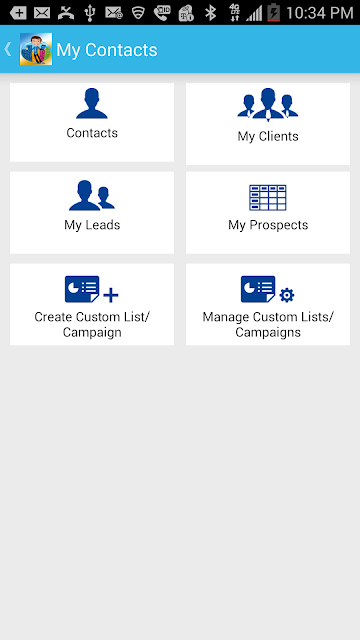
Task: Tap Manage Custom Lists/Campaigns text
Action: tap(268, 324)
